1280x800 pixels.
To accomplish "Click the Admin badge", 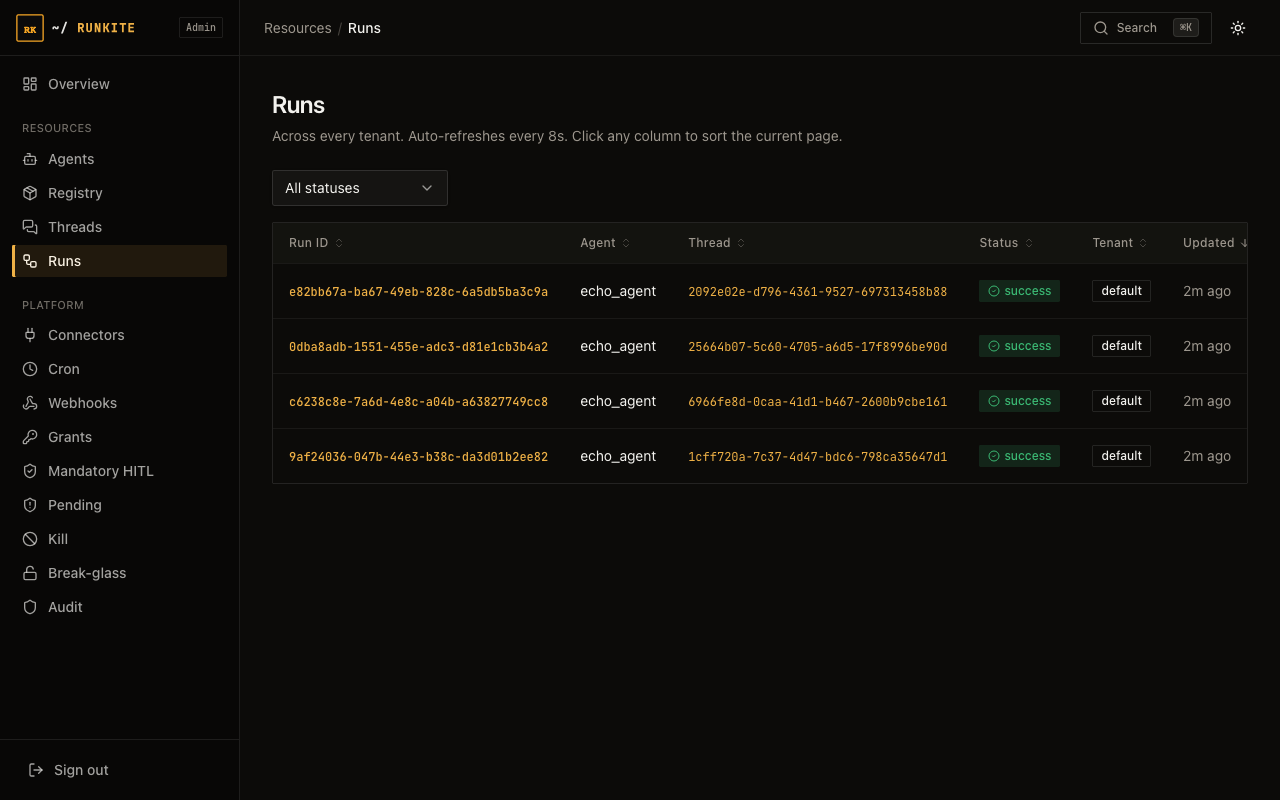I will click(x=201, y=28).
